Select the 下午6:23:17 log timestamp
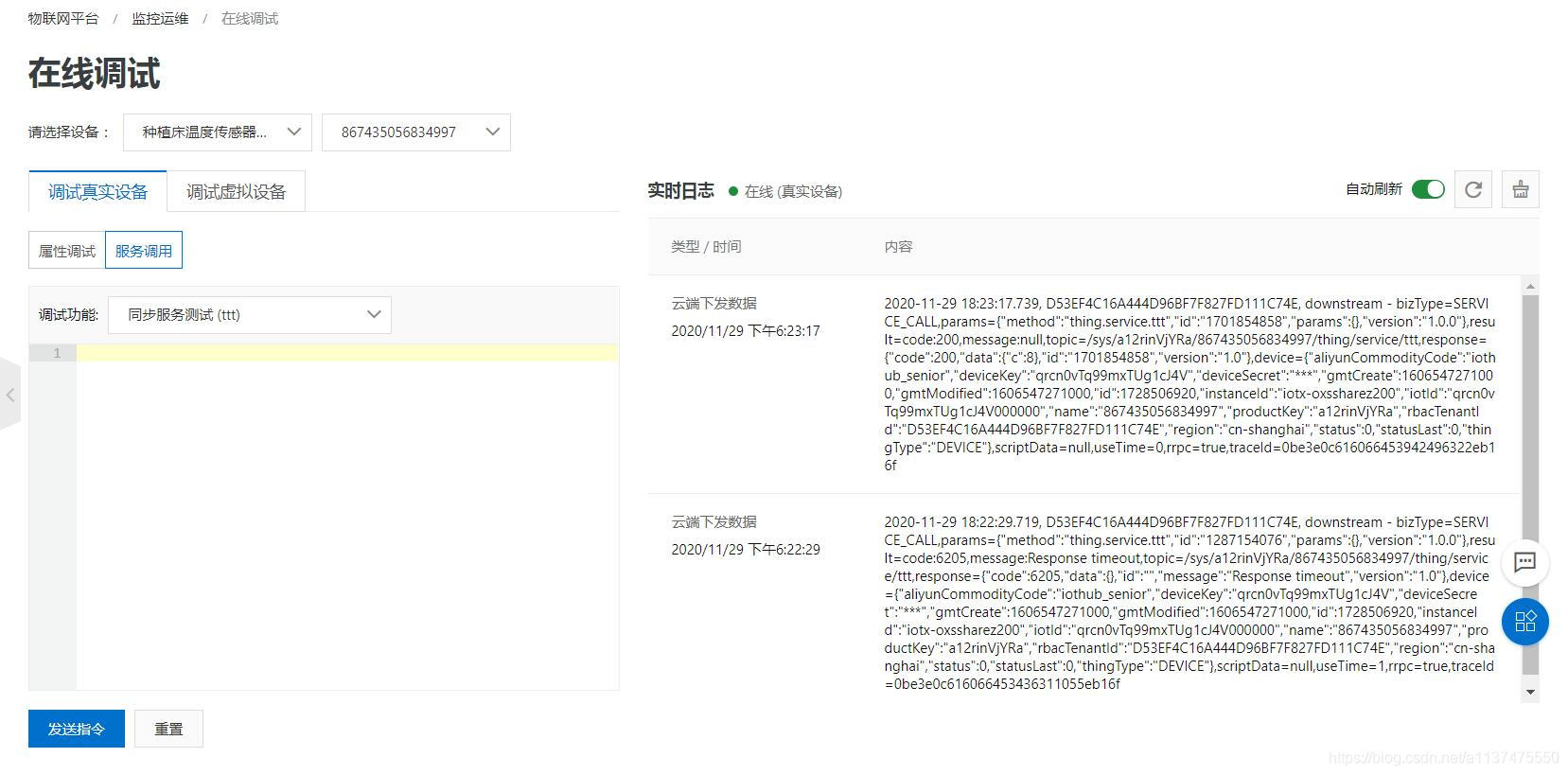This screenshot has height=775, width=1568. (746, 331)
